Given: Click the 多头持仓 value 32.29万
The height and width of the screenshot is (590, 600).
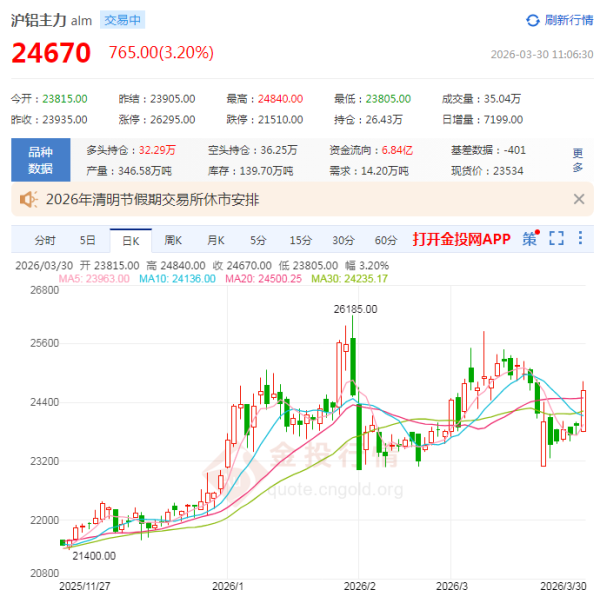Looking at the screenshot, I should [x=157, y=150].
